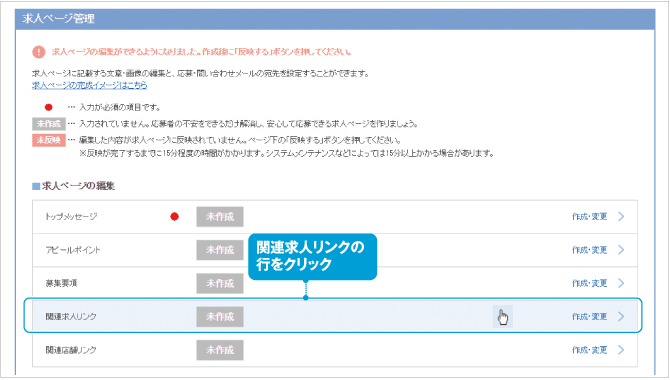This screenshot has height=380, width=670.
Task: Click the 未作成 badge in トップメッセージ row
Action: tap(220, 217)
